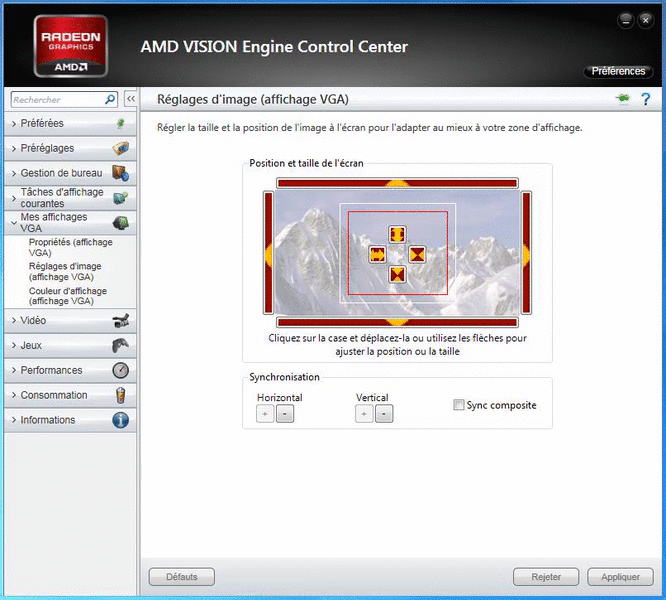
Task: Click the Jeux gamepad icon
Action: [121, 345]
